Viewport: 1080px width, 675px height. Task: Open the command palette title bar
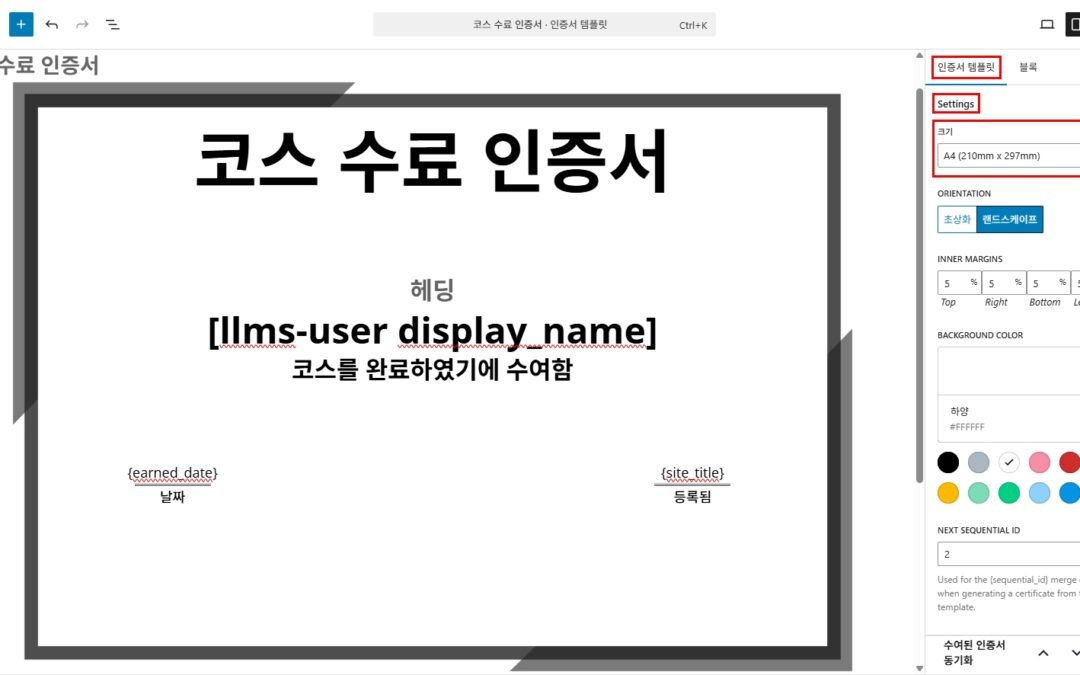point(544,25)
